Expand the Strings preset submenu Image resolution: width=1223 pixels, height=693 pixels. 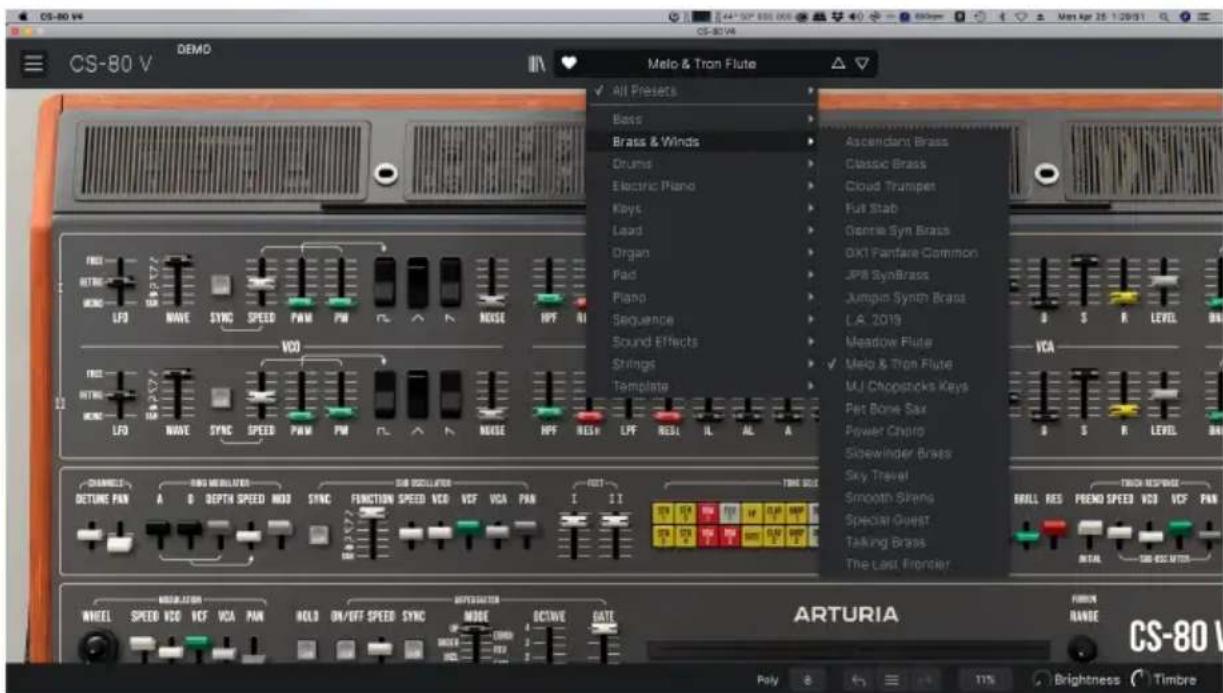click(x=703, y=364)
